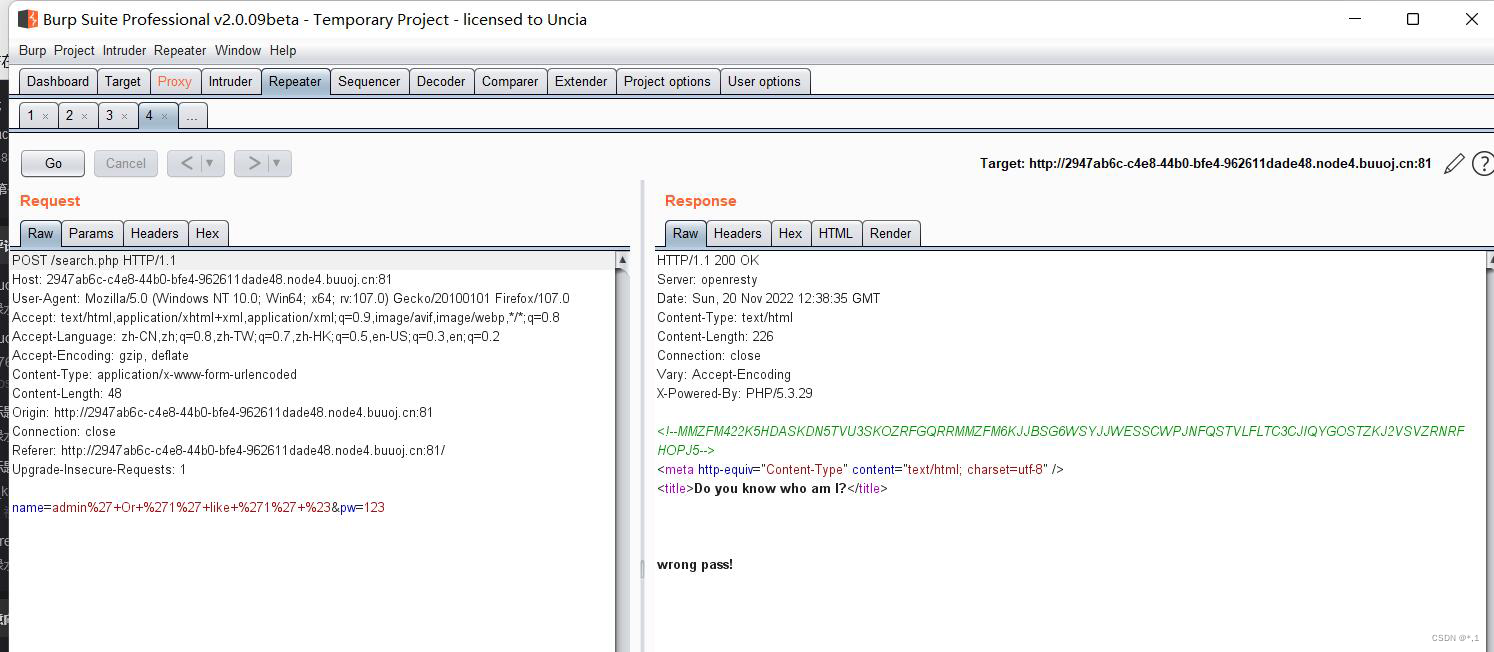Click the User-Agent request header line

(x=291, y=298)
